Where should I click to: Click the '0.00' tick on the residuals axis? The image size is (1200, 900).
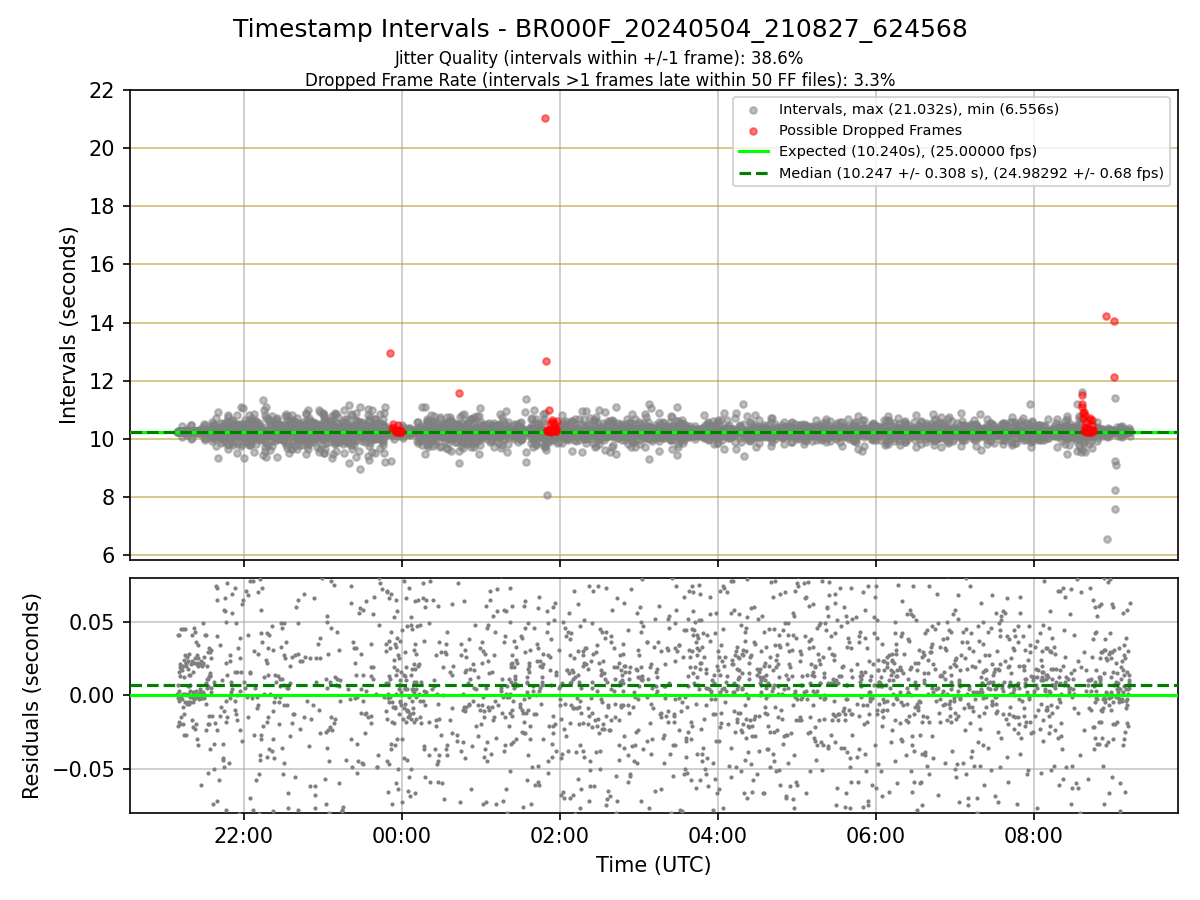(x=94, y=695)
